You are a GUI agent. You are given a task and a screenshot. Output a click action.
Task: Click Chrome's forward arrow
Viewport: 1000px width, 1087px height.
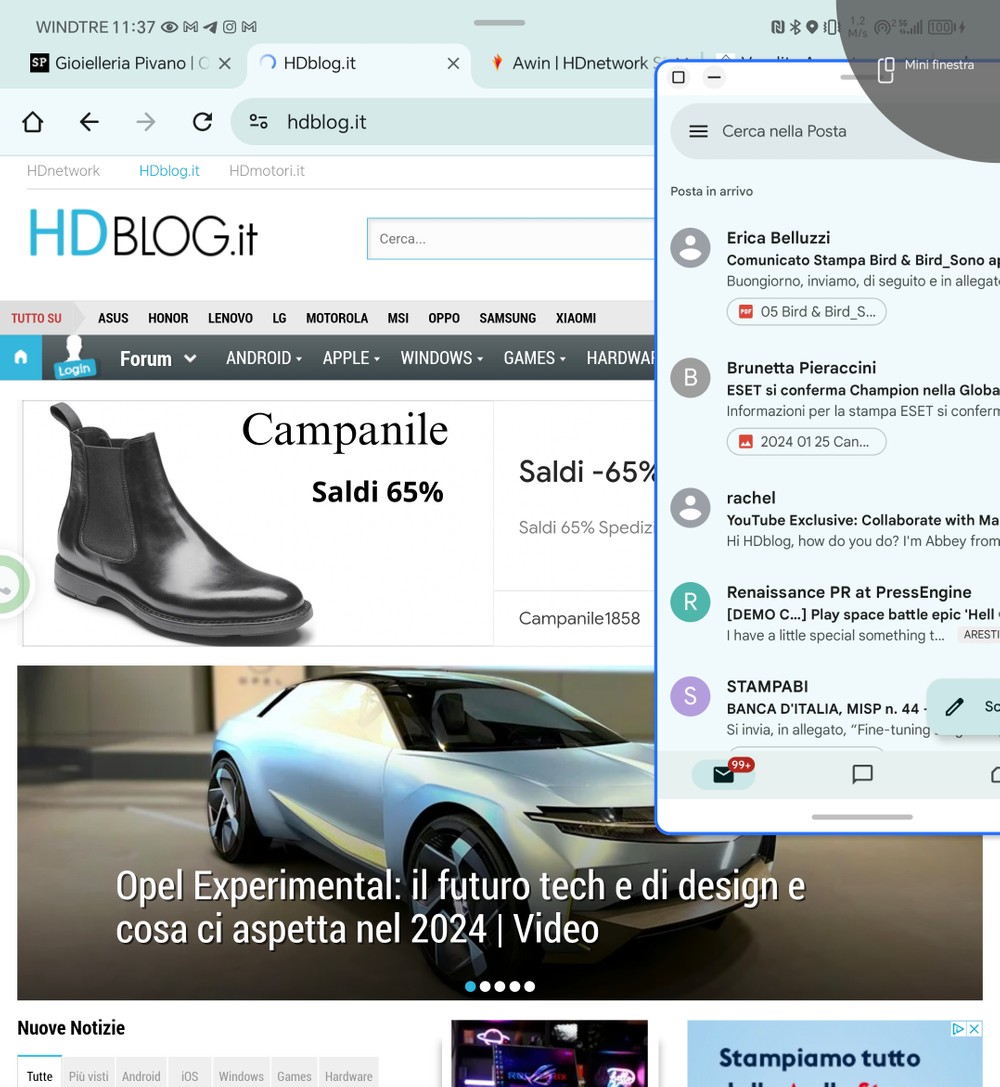click(x=146, y=122)
